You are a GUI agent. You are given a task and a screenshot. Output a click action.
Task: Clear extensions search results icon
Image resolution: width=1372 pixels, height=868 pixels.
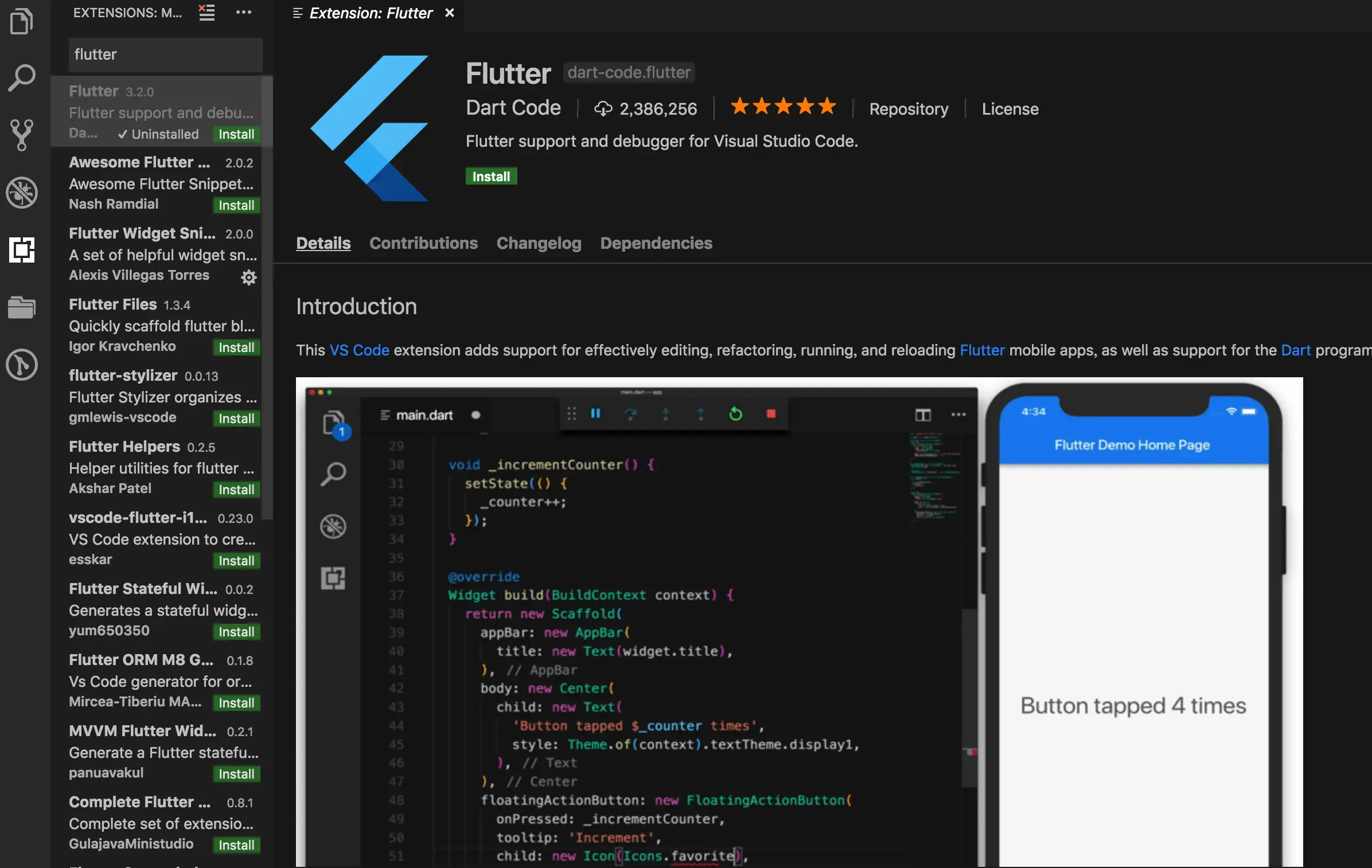pyautogui.click(x=206, y=12)
